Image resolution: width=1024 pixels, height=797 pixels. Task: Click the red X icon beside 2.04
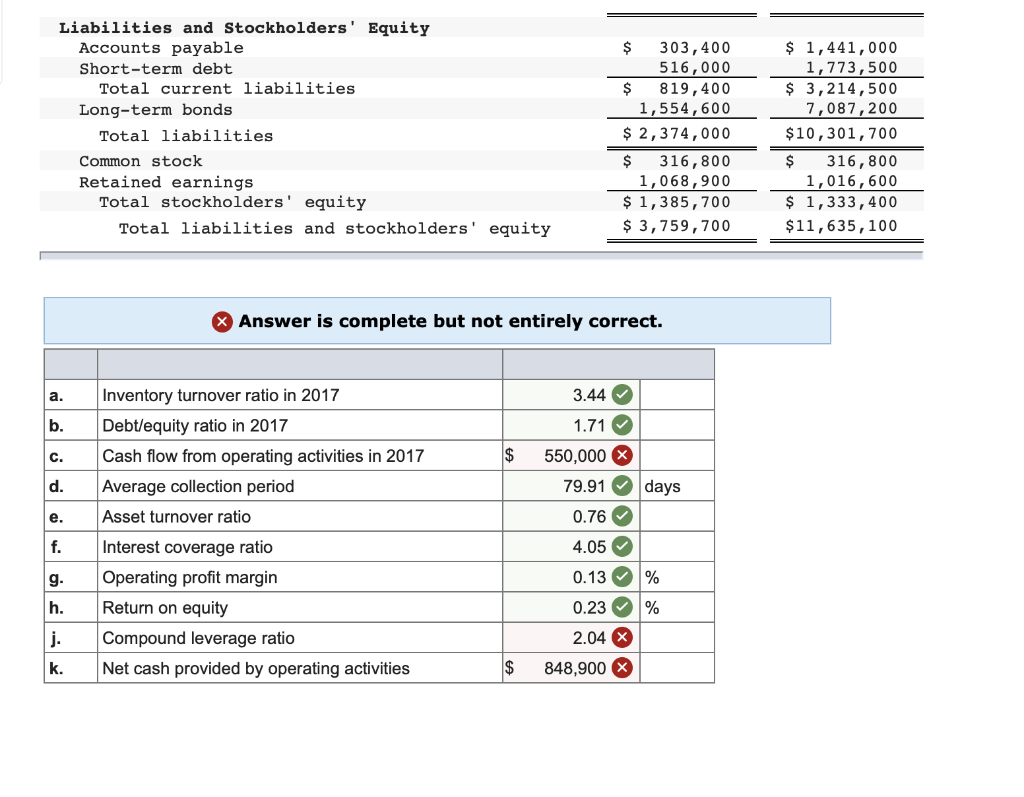tap(622, 638)
